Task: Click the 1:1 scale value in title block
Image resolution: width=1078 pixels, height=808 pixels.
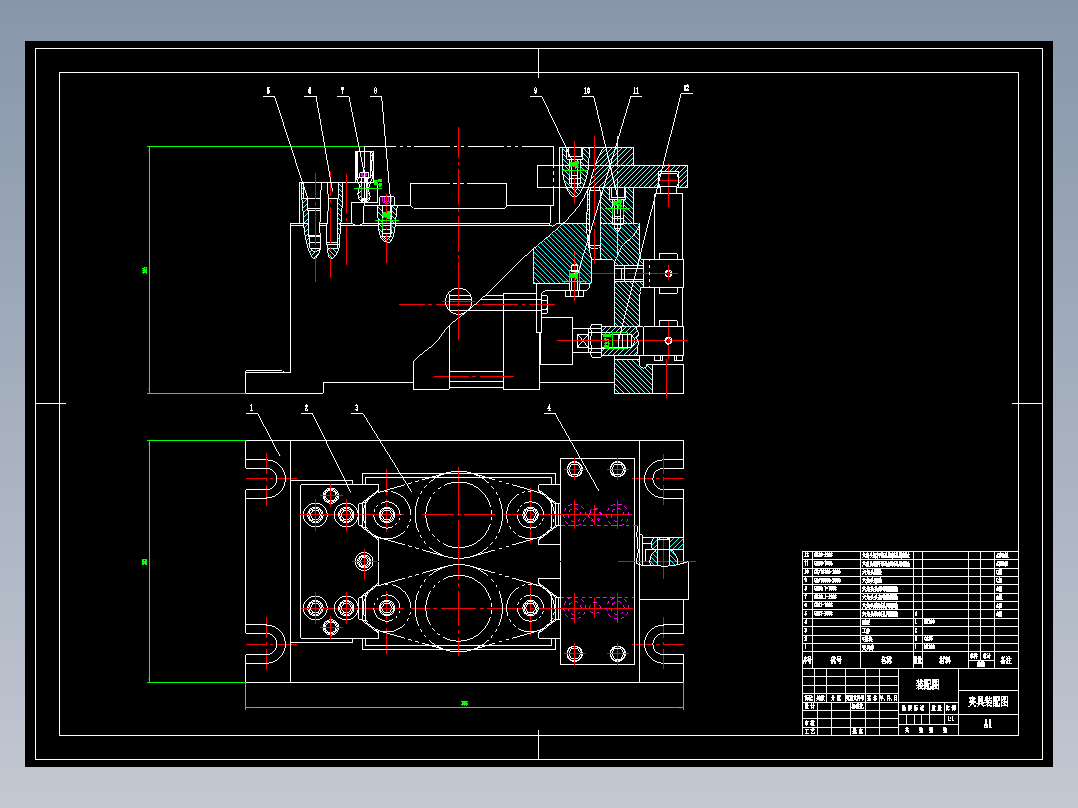Action: click(951, 719)
